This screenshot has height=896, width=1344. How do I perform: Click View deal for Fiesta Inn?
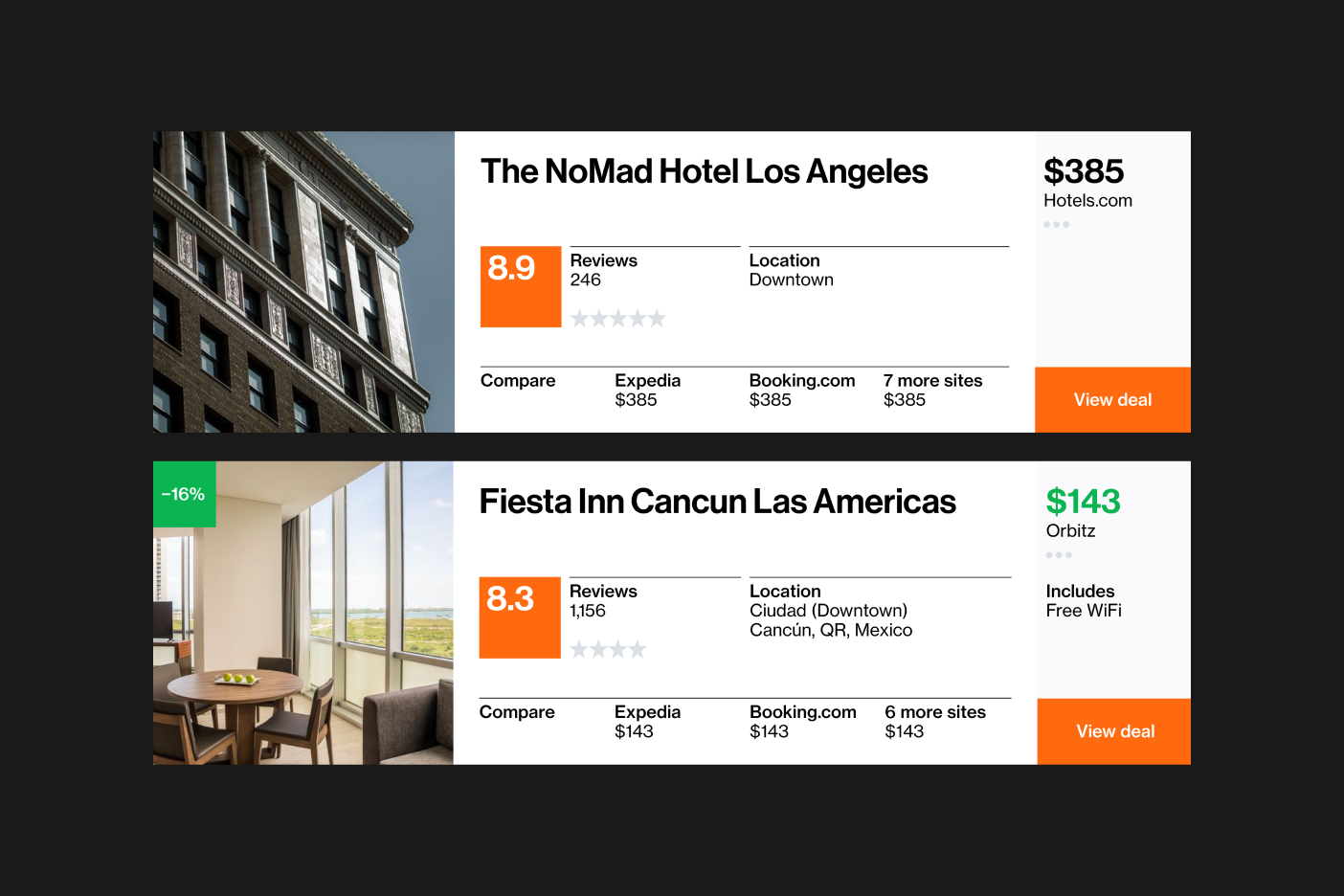click(1114, 731)
